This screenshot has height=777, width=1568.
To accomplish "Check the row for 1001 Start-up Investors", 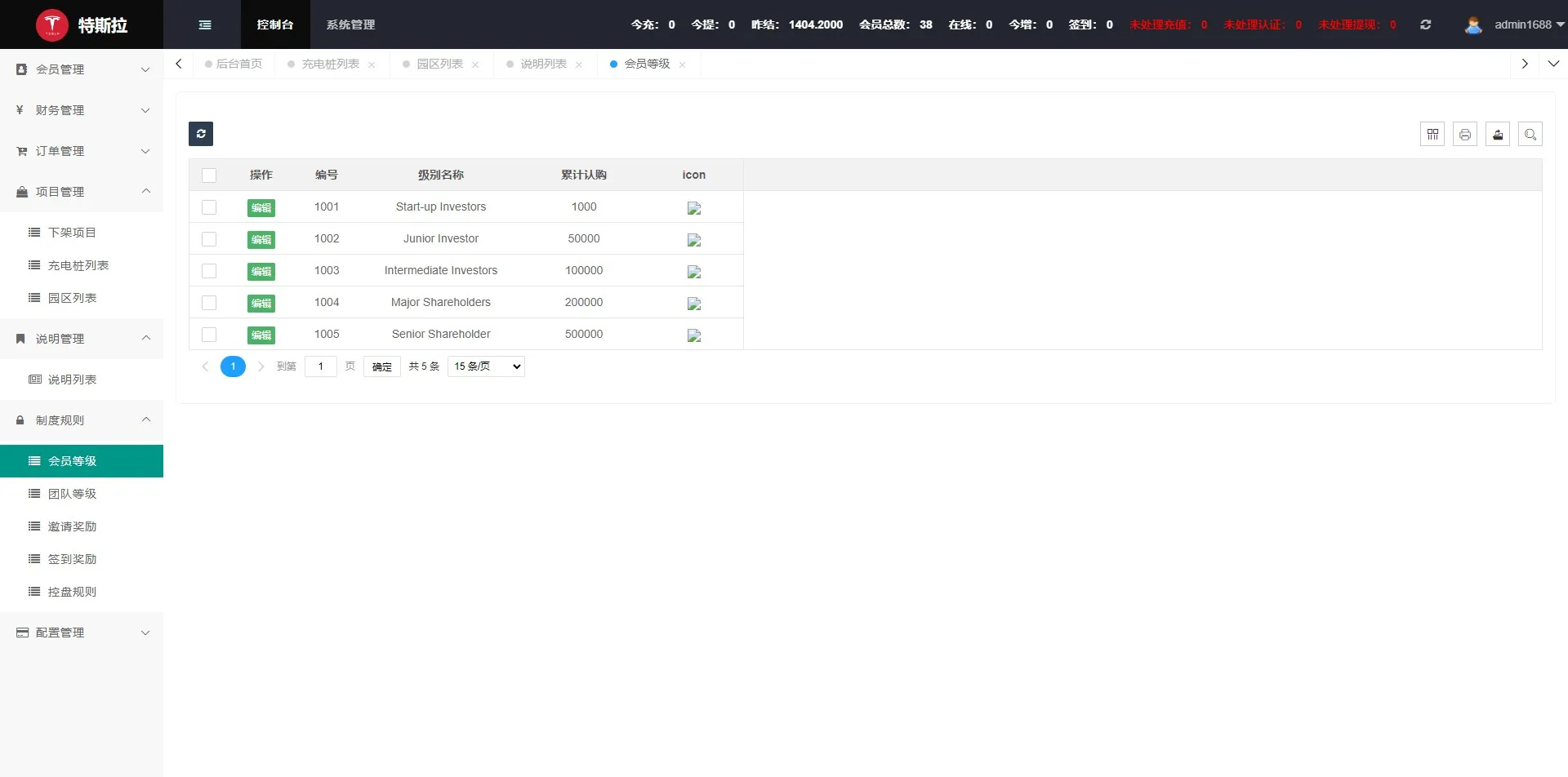I will (209, 207).
